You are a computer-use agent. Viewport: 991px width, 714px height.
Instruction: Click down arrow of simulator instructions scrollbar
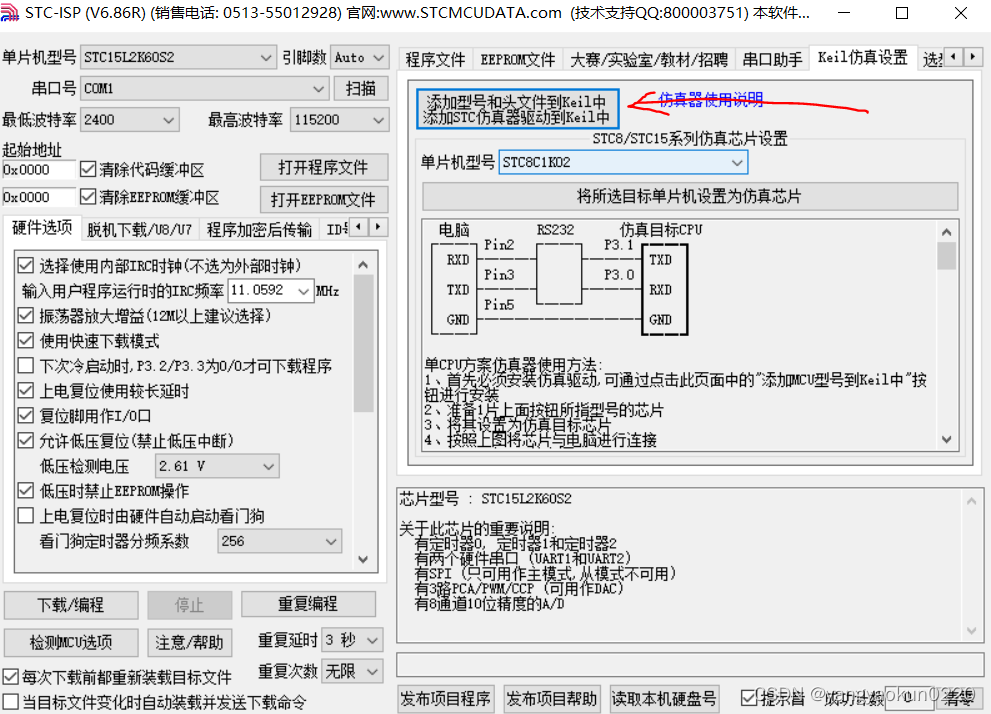946,439
